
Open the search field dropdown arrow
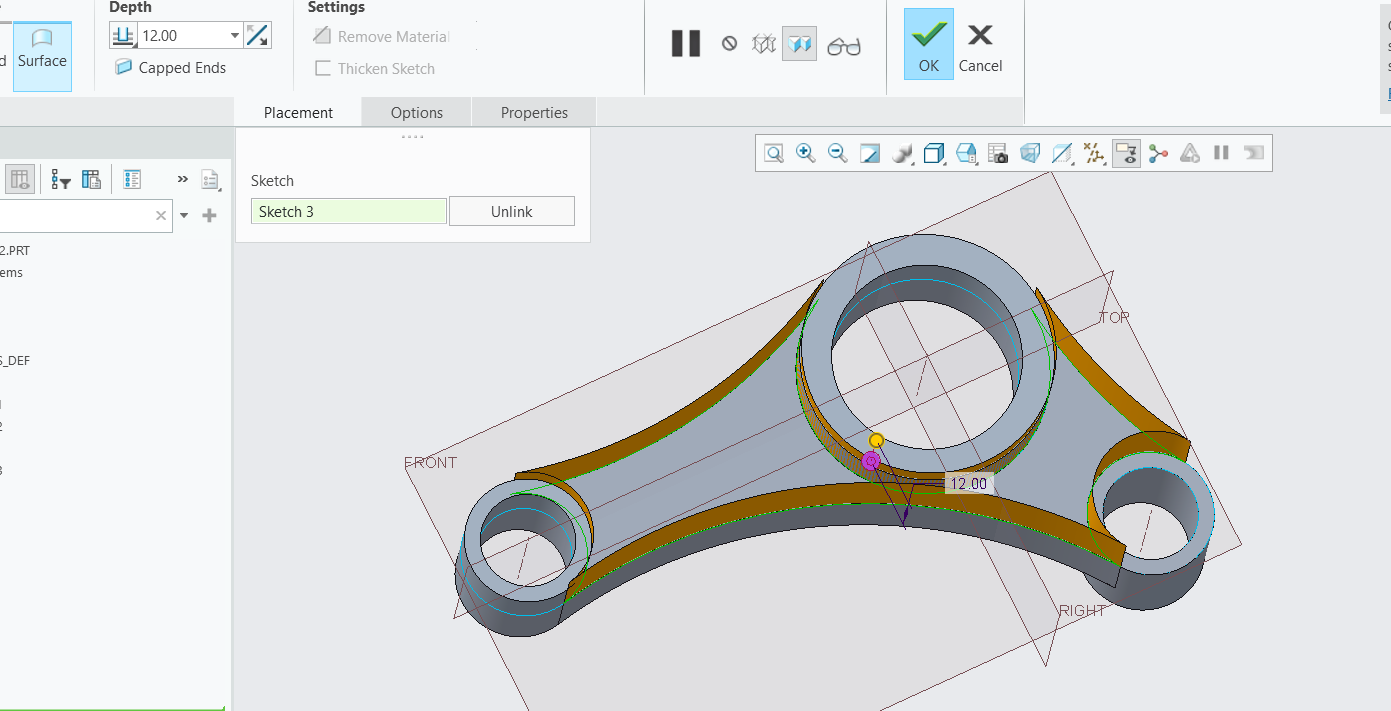tap(183, 215)
